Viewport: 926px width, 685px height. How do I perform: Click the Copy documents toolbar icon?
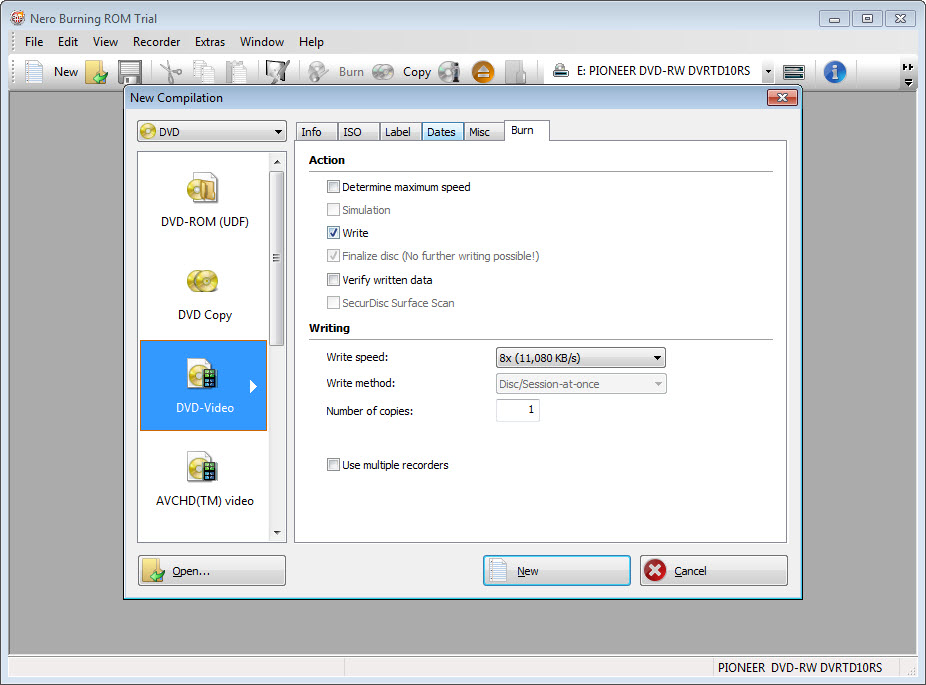(x=204, y=72)
